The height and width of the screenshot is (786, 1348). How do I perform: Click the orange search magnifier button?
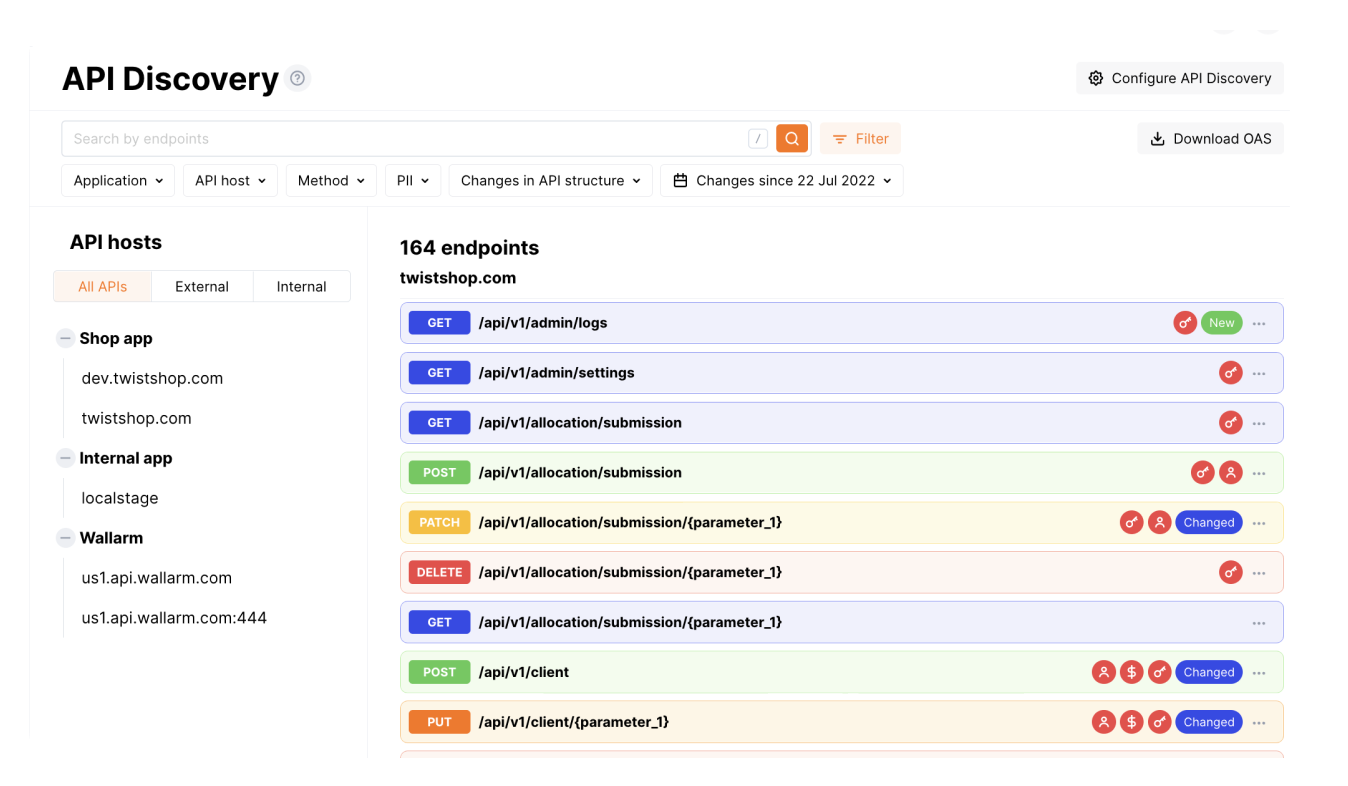(791, 139)
